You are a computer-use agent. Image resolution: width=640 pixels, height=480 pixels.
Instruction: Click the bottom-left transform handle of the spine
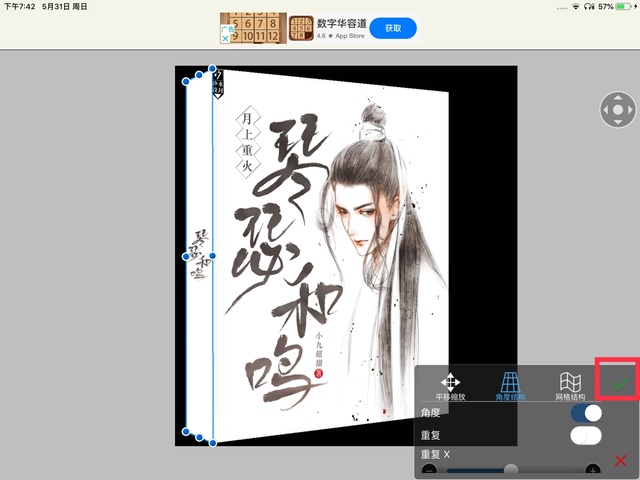[186, 431]
